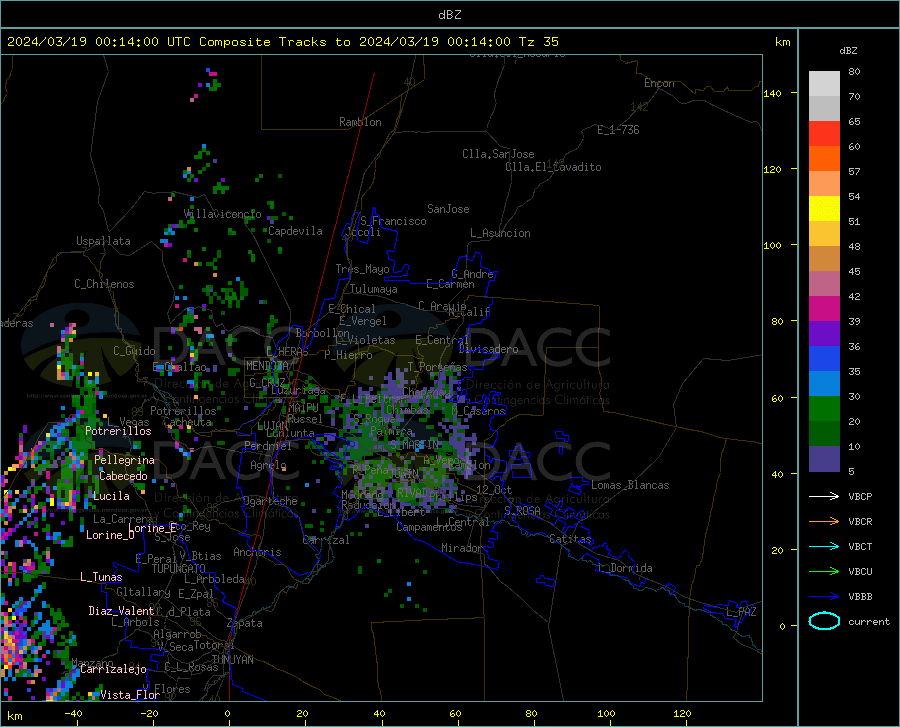
Task: Click the Tulumaya map label
Action: click(373, 289)
